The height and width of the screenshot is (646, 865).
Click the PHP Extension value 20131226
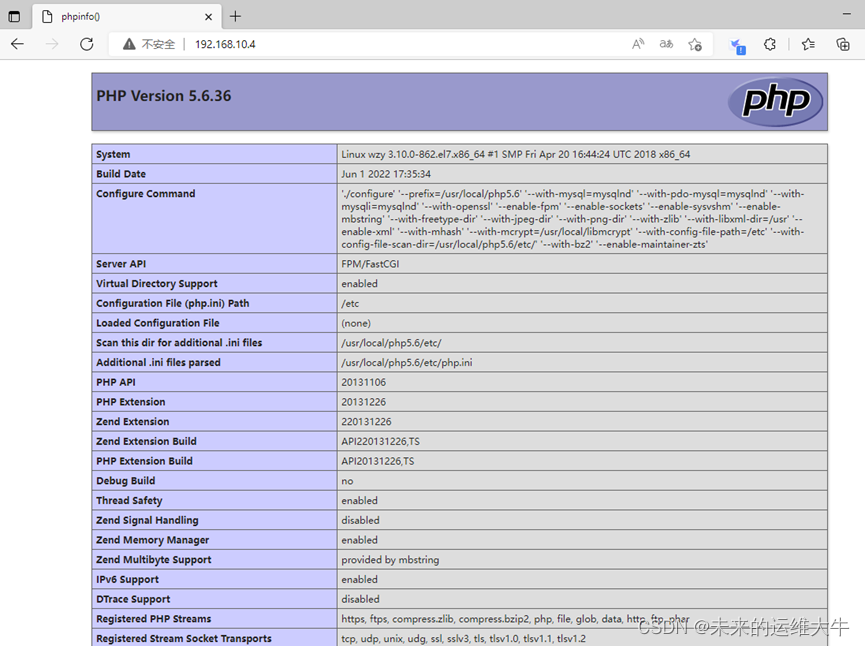(364, 402)
